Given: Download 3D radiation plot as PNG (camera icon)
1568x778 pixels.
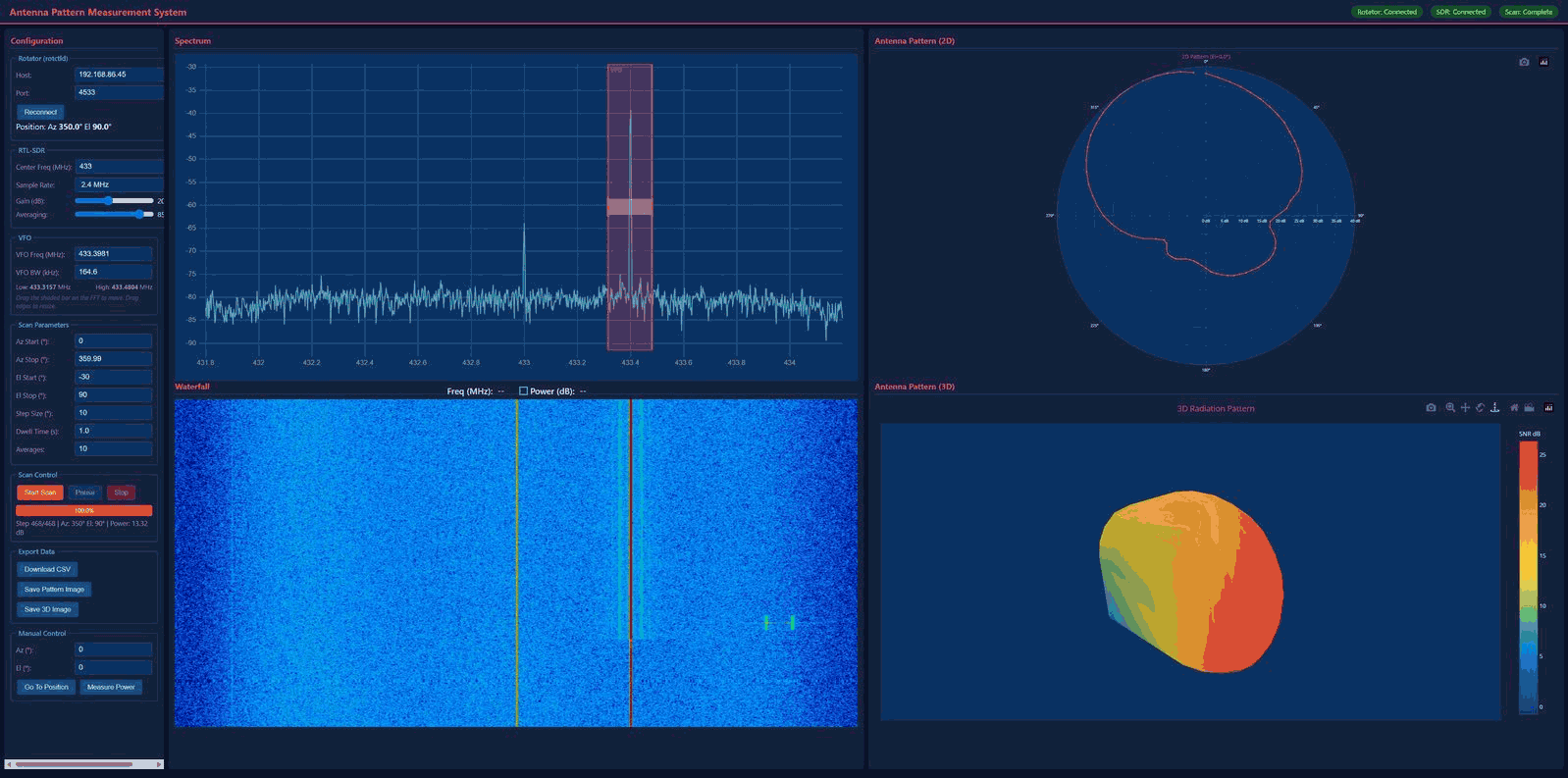Looking at the screenshot, I should click(x=1431, y=408).
